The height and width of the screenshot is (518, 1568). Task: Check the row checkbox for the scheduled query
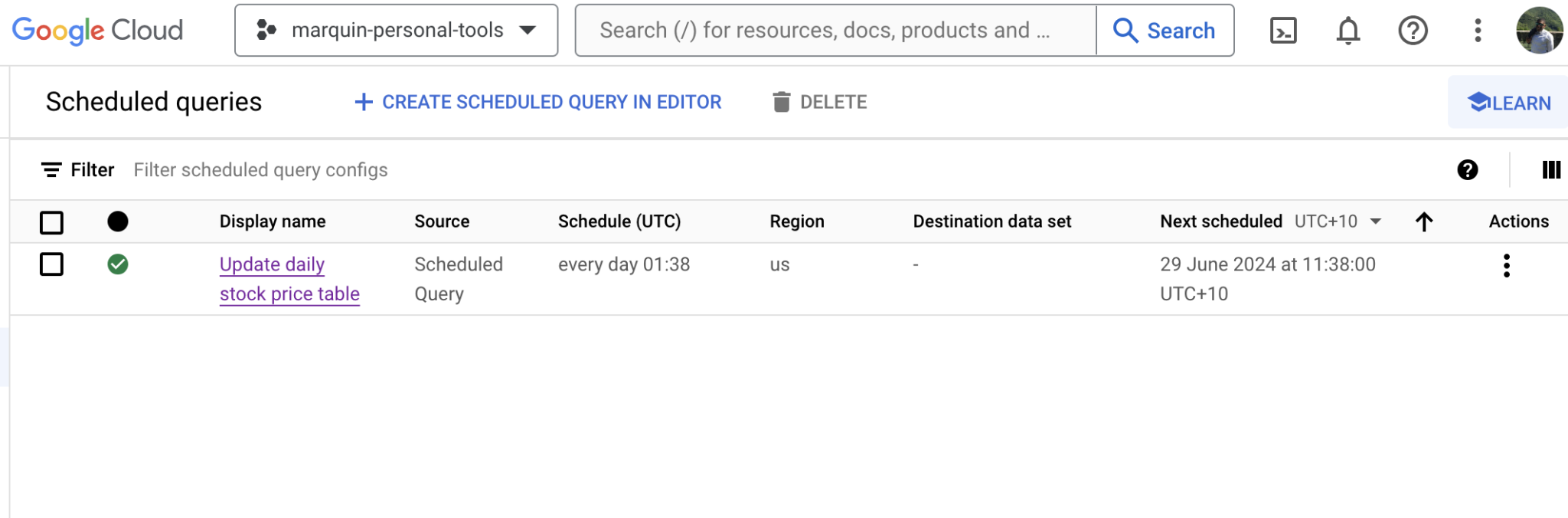click(51, 265)
